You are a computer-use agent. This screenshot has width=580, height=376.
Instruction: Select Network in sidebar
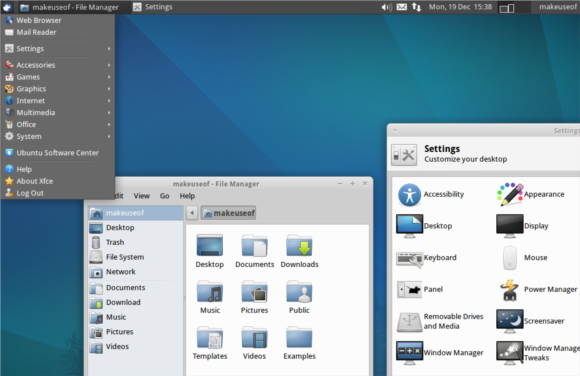136,272
